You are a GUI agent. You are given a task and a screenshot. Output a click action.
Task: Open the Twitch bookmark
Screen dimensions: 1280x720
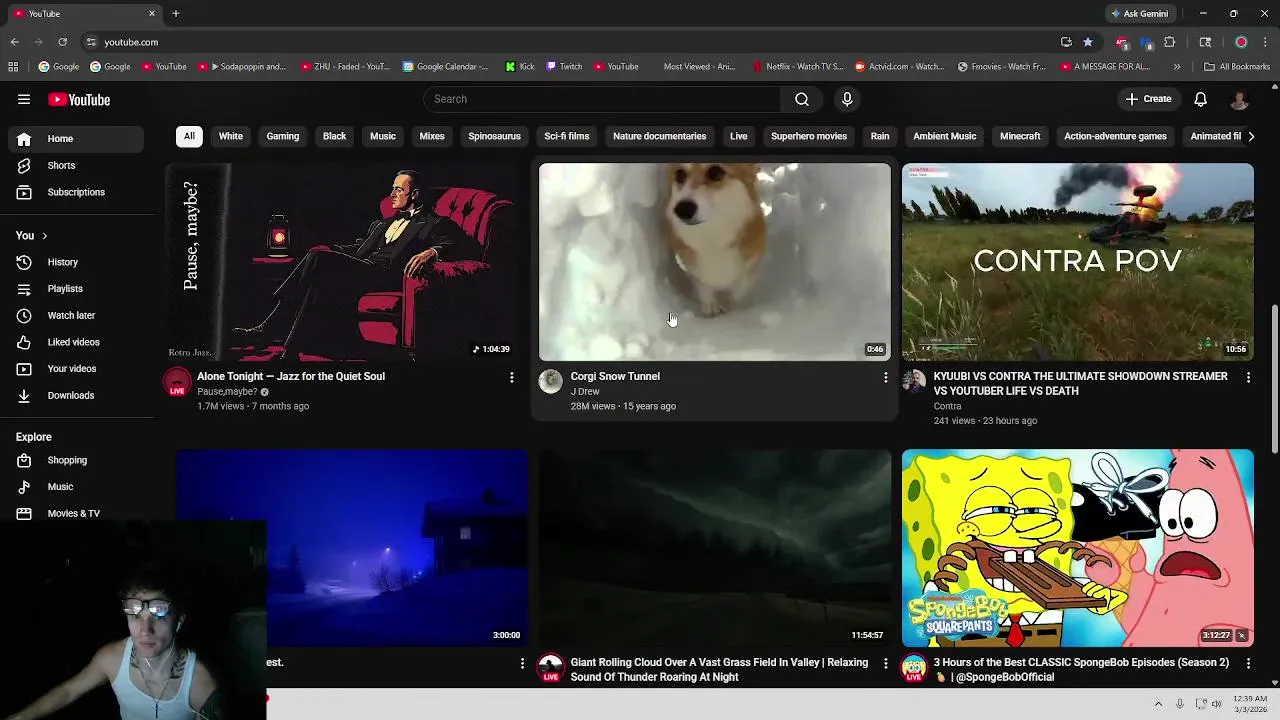pos(563,67)
